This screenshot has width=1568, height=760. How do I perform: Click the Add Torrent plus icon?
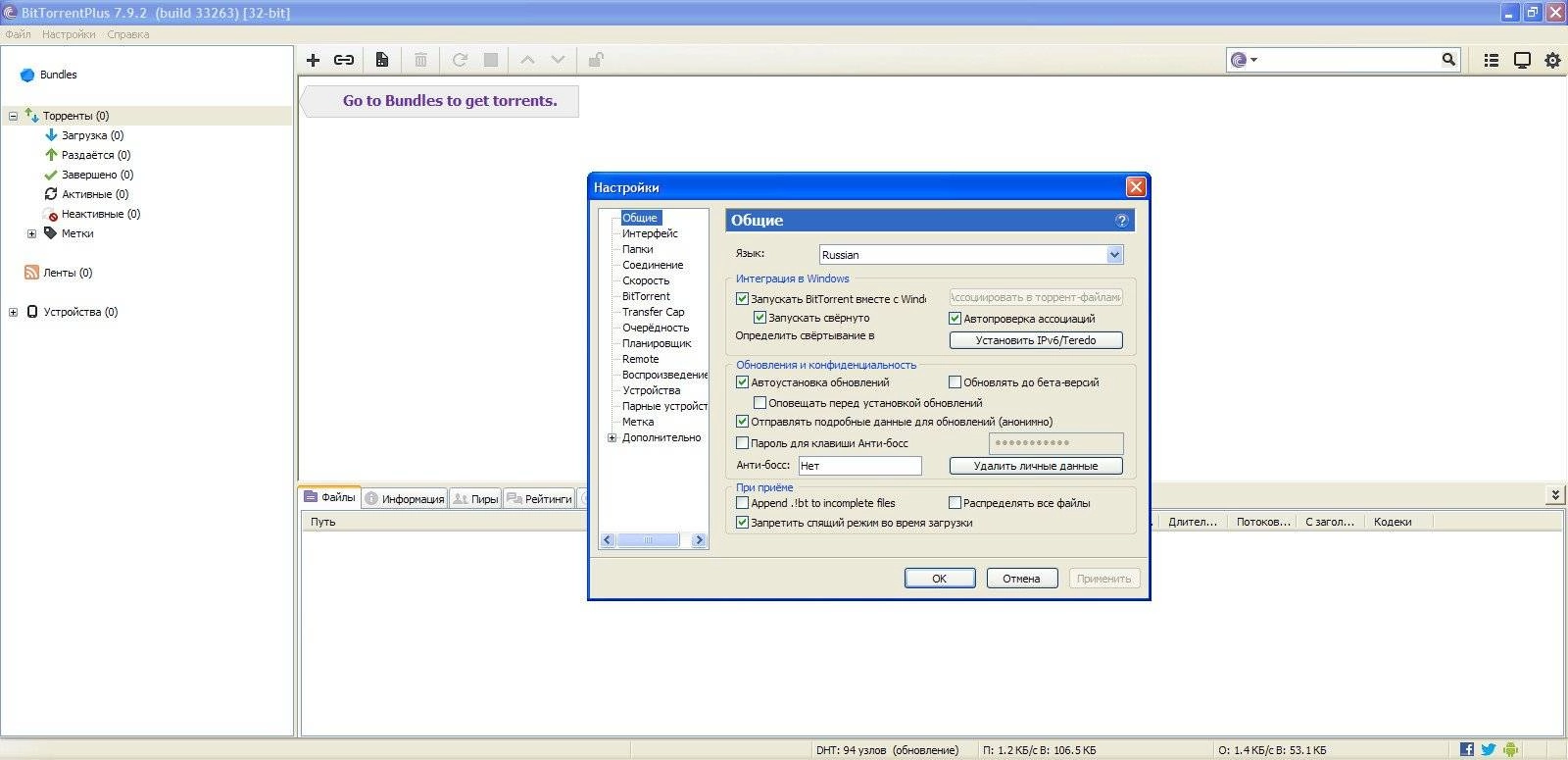click(x=314, y=60)
